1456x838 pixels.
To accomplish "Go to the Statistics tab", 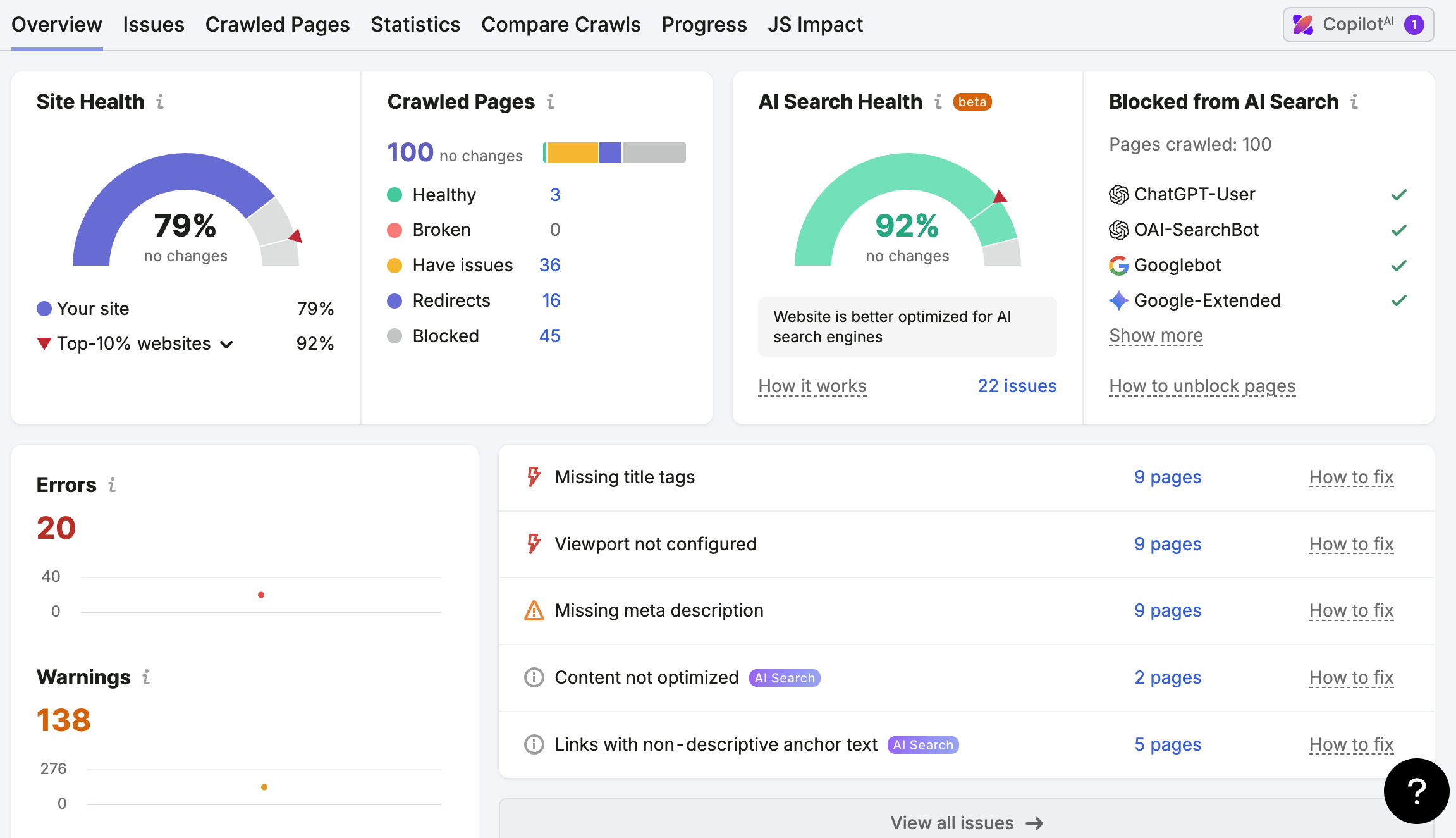I will click(415, 25).
